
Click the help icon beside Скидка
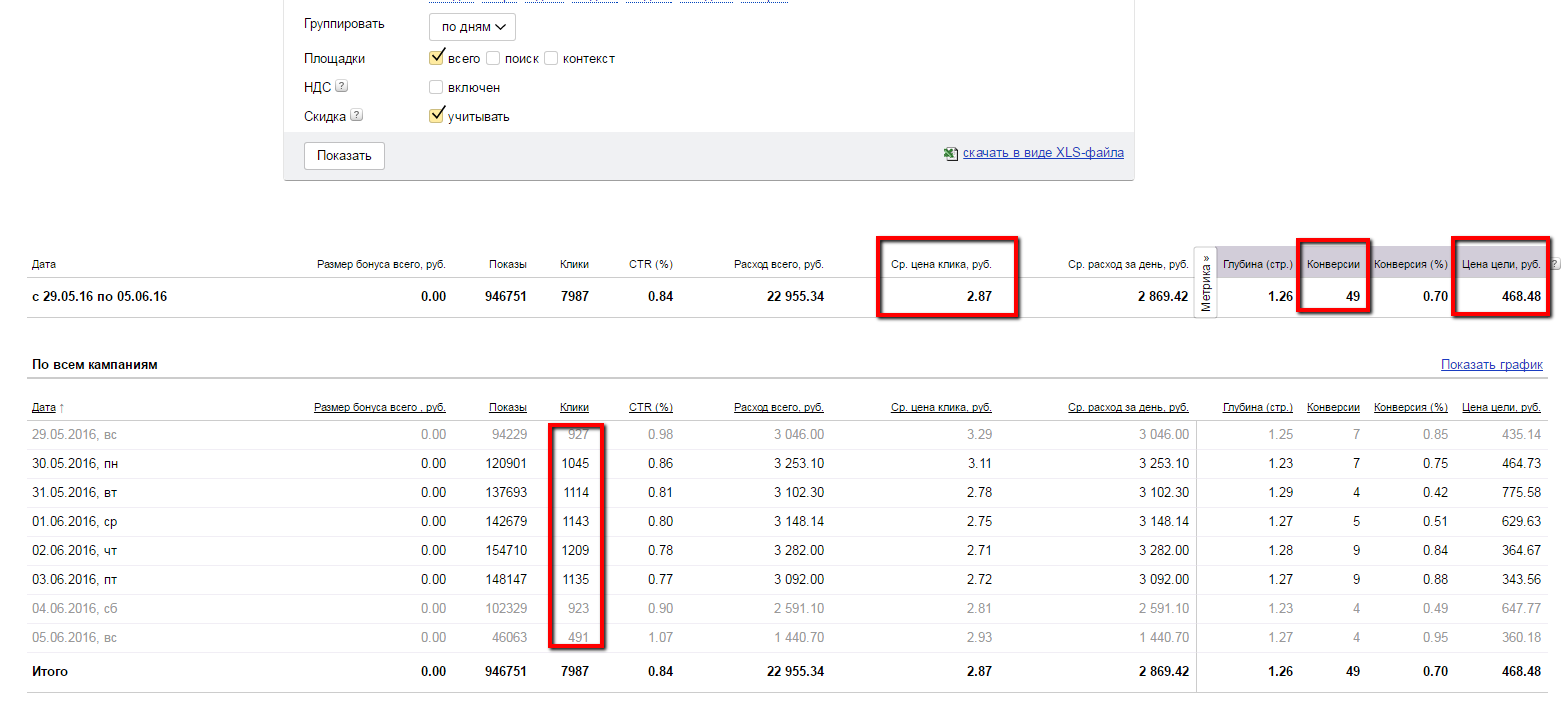tap(356, 116)
